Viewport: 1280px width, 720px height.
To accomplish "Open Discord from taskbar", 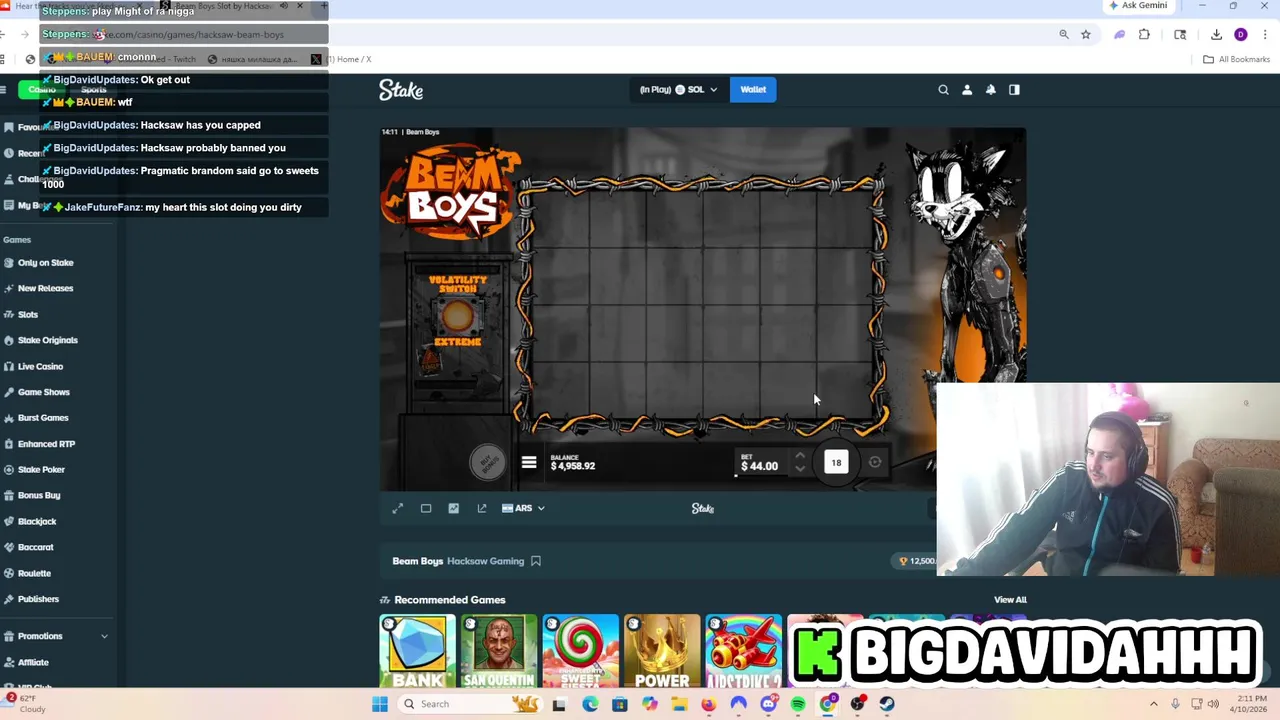I will 768,704.
